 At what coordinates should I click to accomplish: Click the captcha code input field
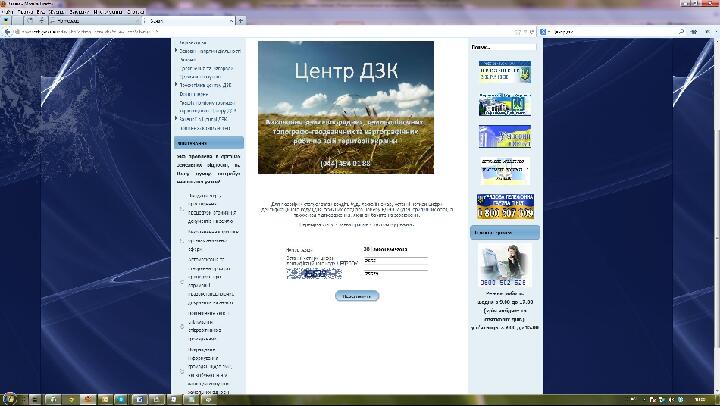(395, 273)
